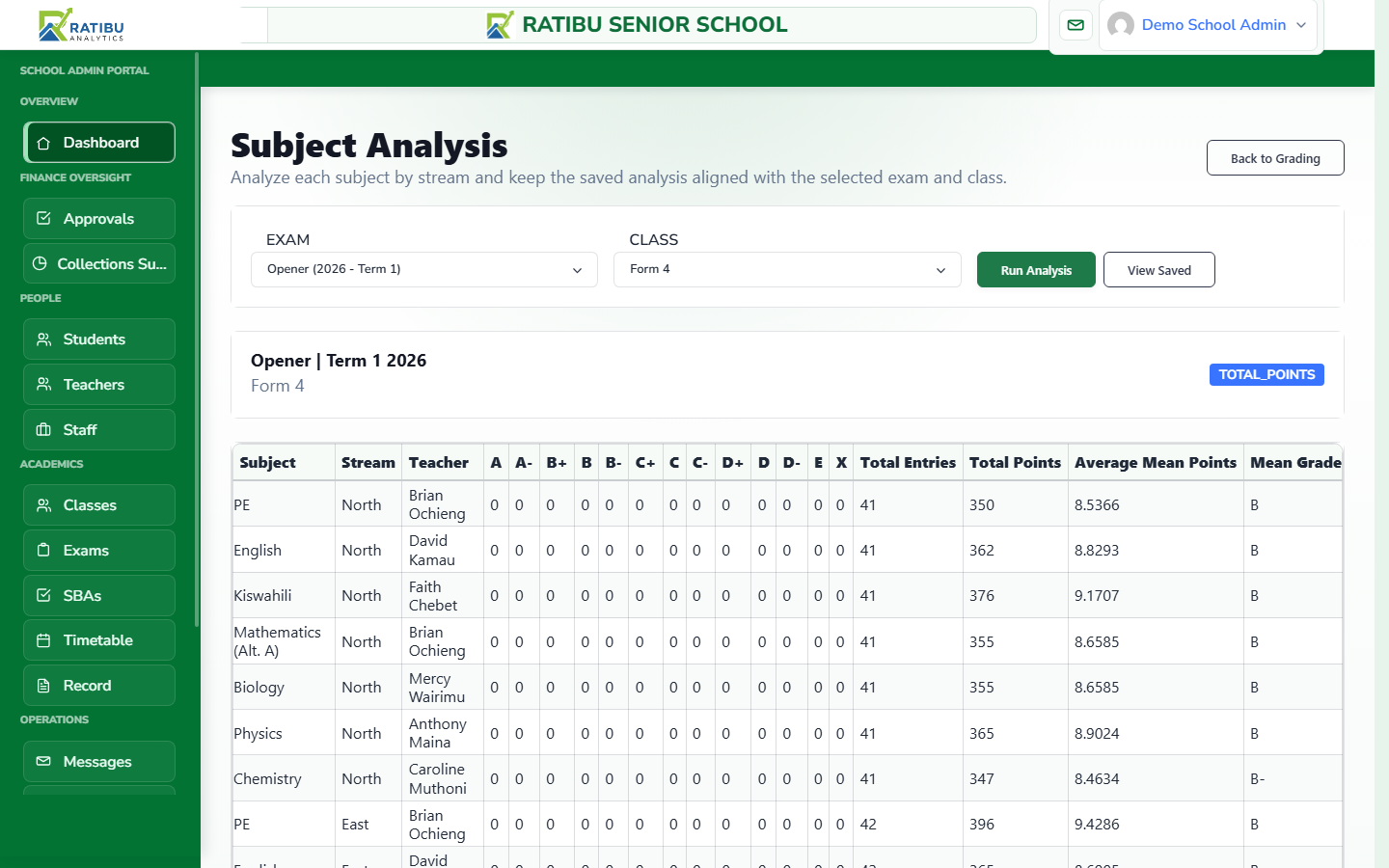Open the Students sidebar item

click(x=99, y=339)
